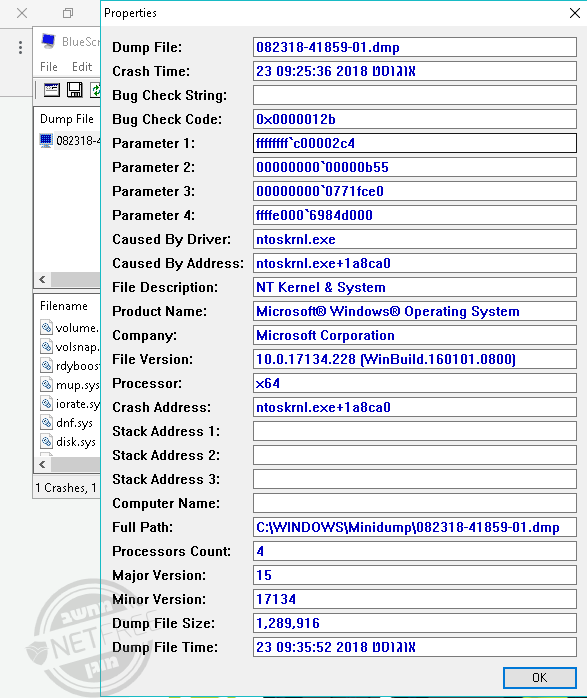The image size is (587, 698).
Task: Close the Properties dialog
Action: [575, 13]
